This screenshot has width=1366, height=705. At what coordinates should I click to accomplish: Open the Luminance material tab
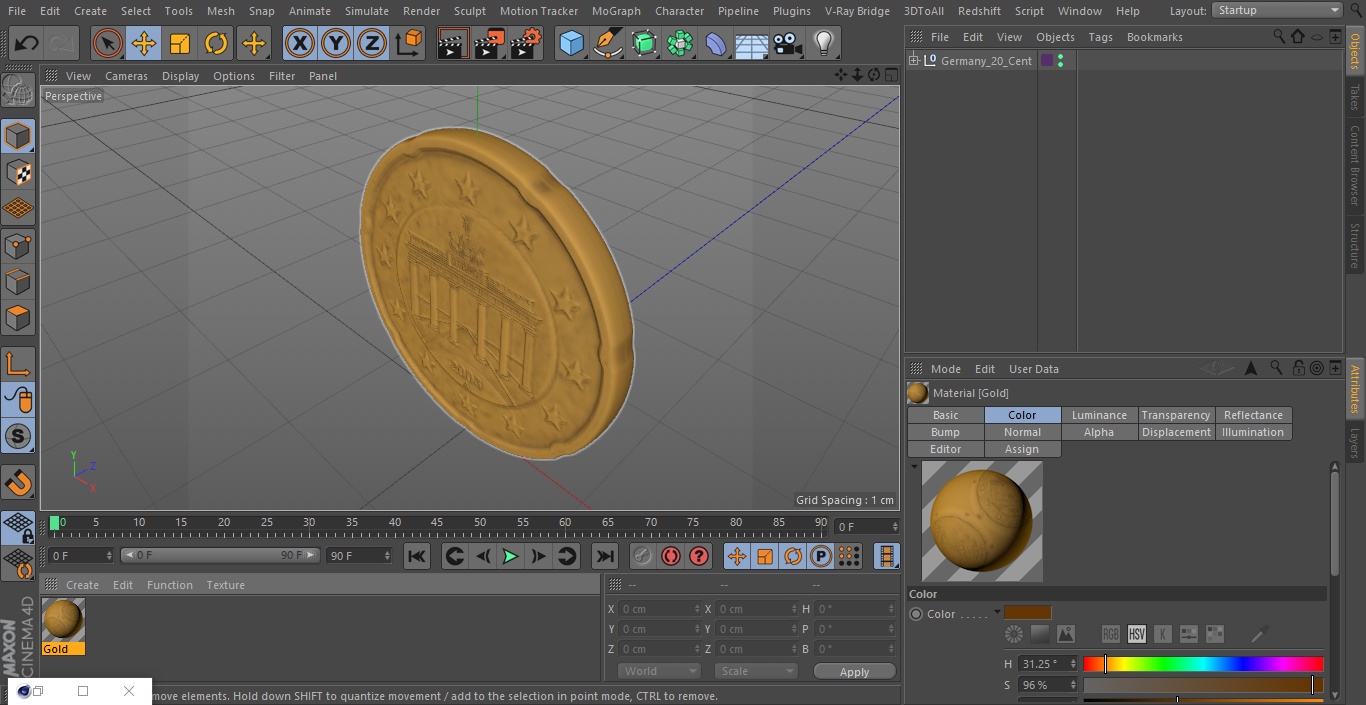(1099, 415)
